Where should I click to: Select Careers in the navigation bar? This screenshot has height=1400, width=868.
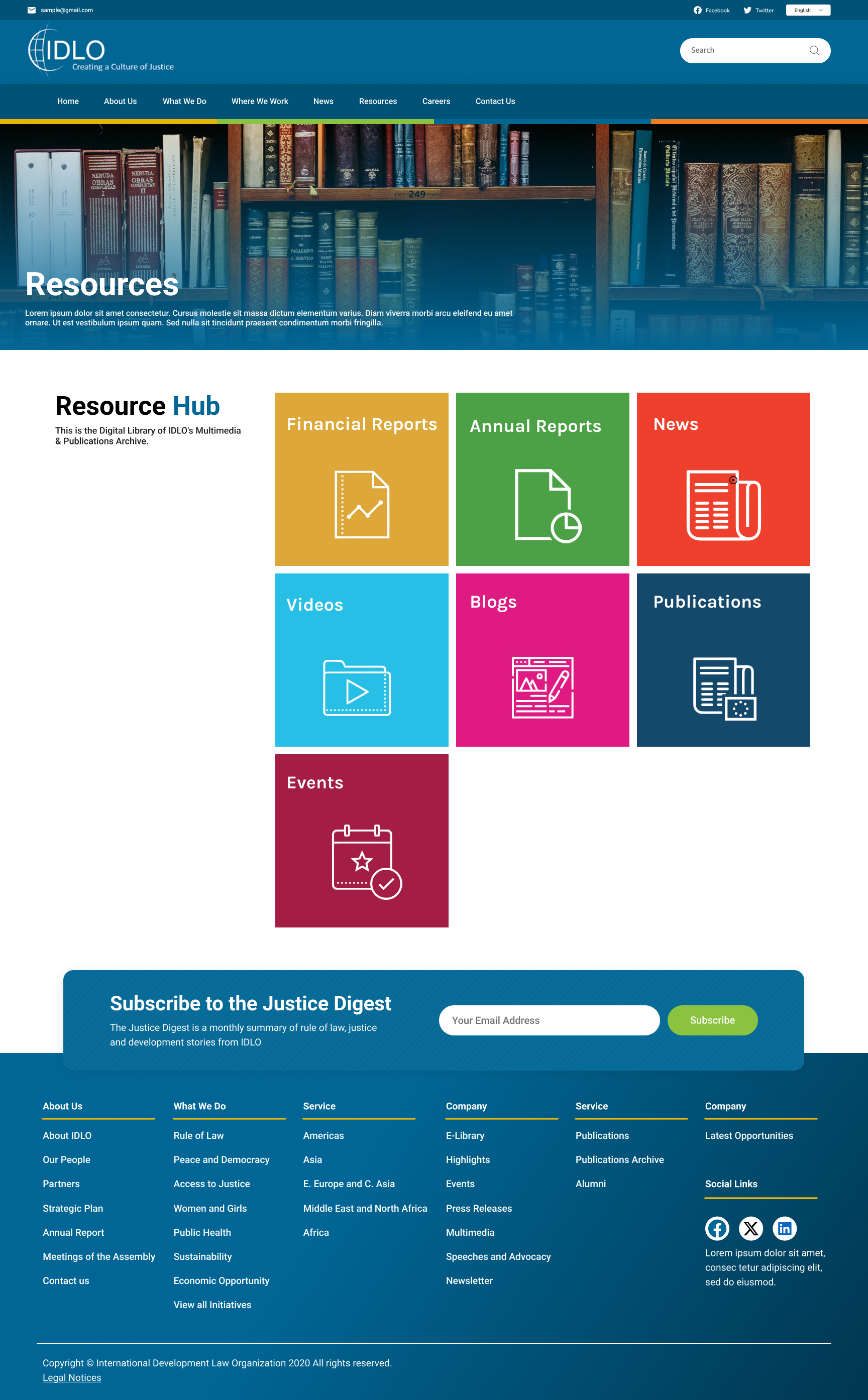click(436, 101)
